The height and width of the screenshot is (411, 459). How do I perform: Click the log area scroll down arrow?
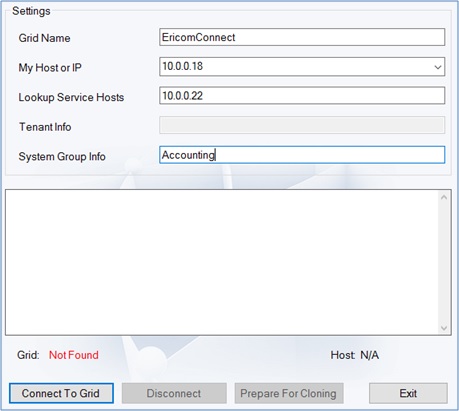pos(444,328)
